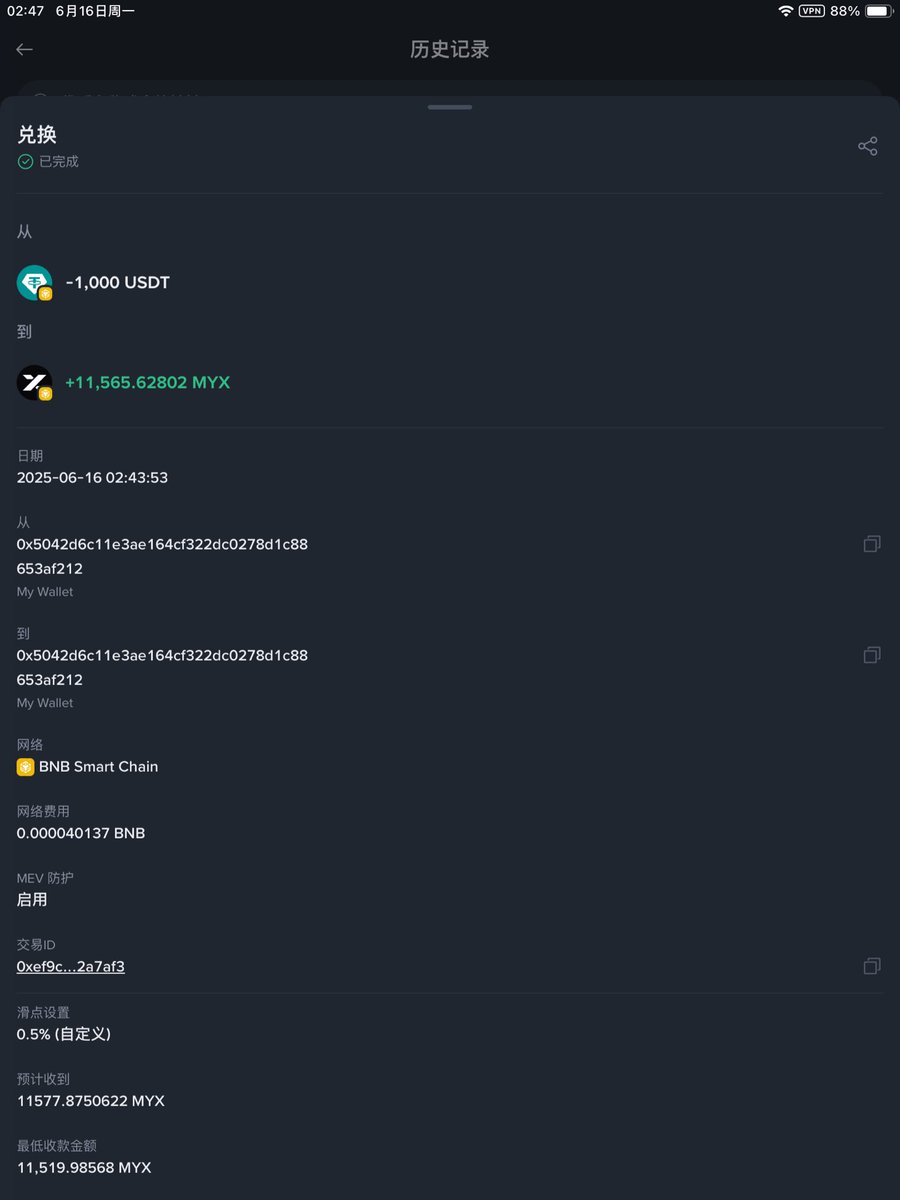
Task: Tap the battery indicator in status bar
Action: pyautogui.click(x=878, y=11)
